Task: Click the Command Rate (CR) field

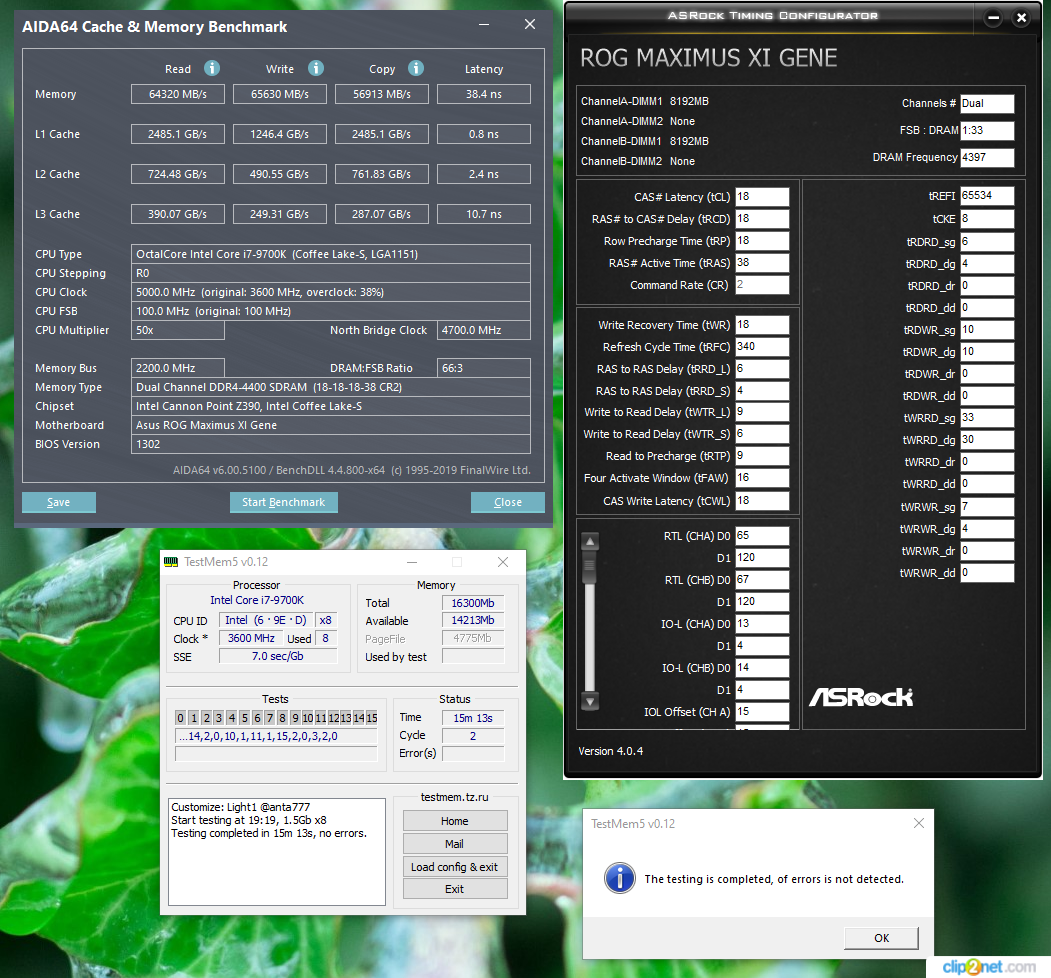Action: pos(762,285)
